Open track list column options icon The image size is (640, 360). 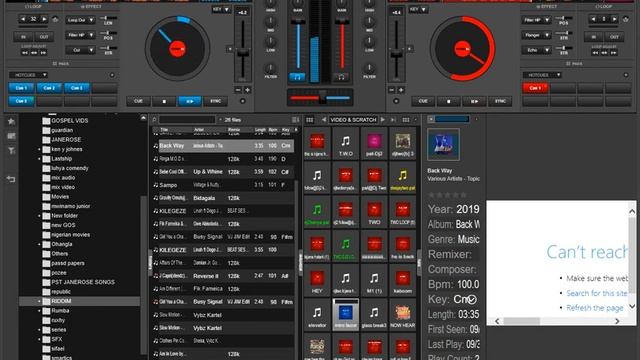tap(295, 120)
